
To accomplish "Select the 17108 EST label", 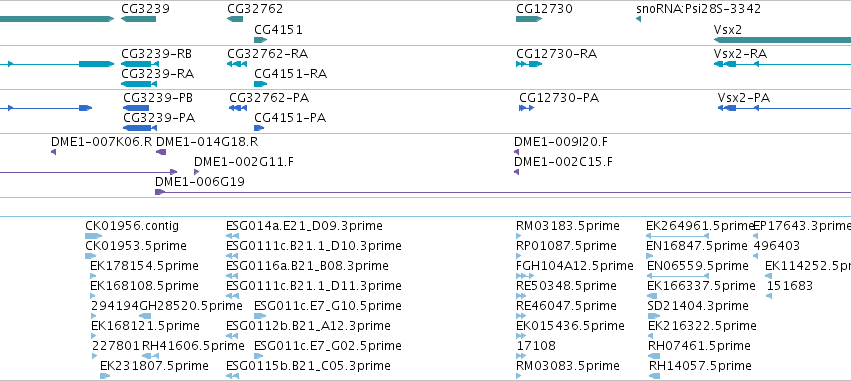I will click(536, 346).
